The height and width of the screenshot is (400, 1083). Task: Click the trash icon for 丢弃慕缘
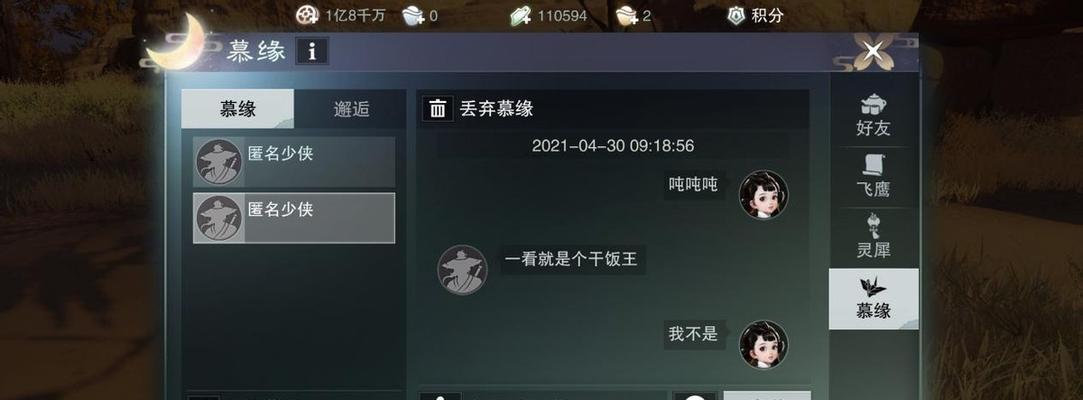pos(437,108)
